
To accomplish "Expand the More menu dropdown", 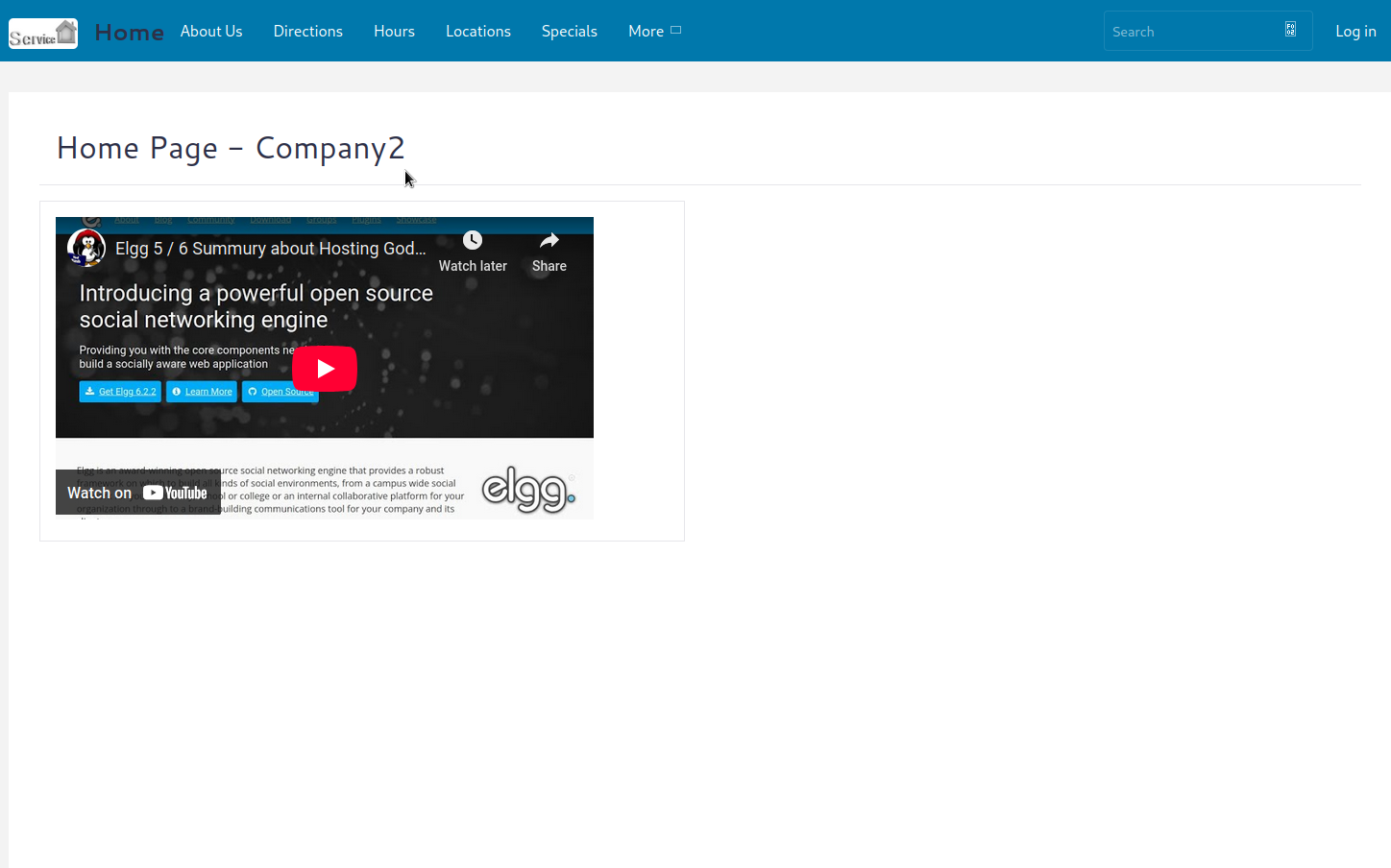I will (x=654, y=31).
